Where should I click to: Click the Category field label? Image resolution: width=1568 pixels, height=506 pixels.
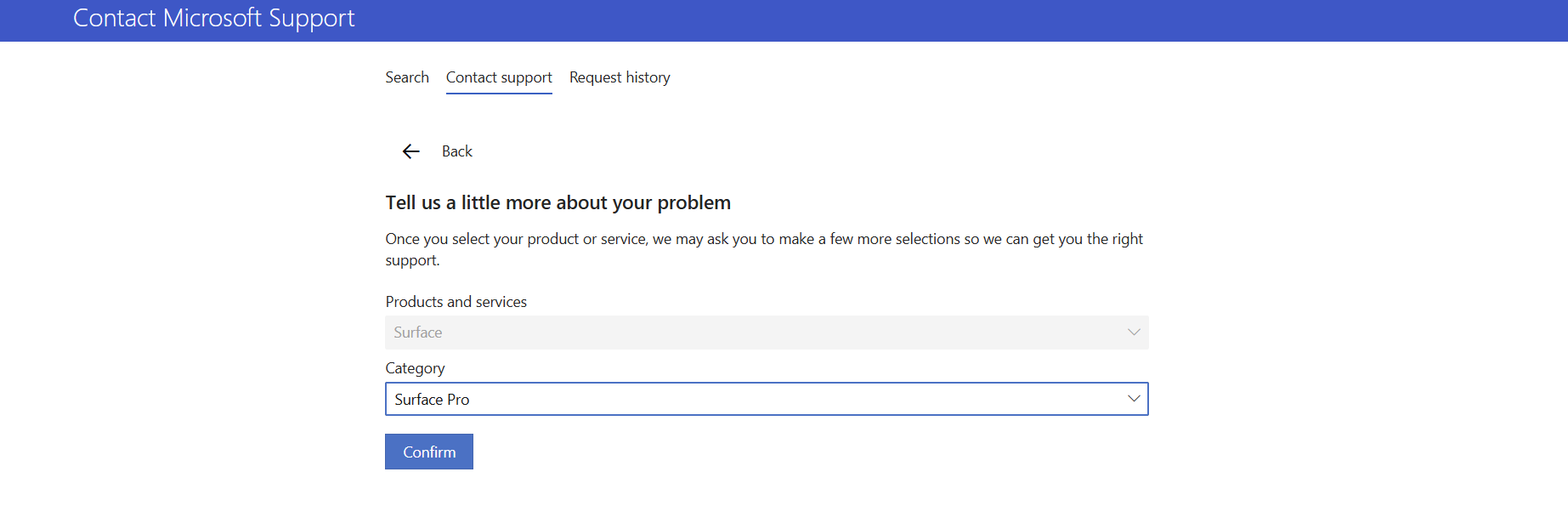point(415,368)
